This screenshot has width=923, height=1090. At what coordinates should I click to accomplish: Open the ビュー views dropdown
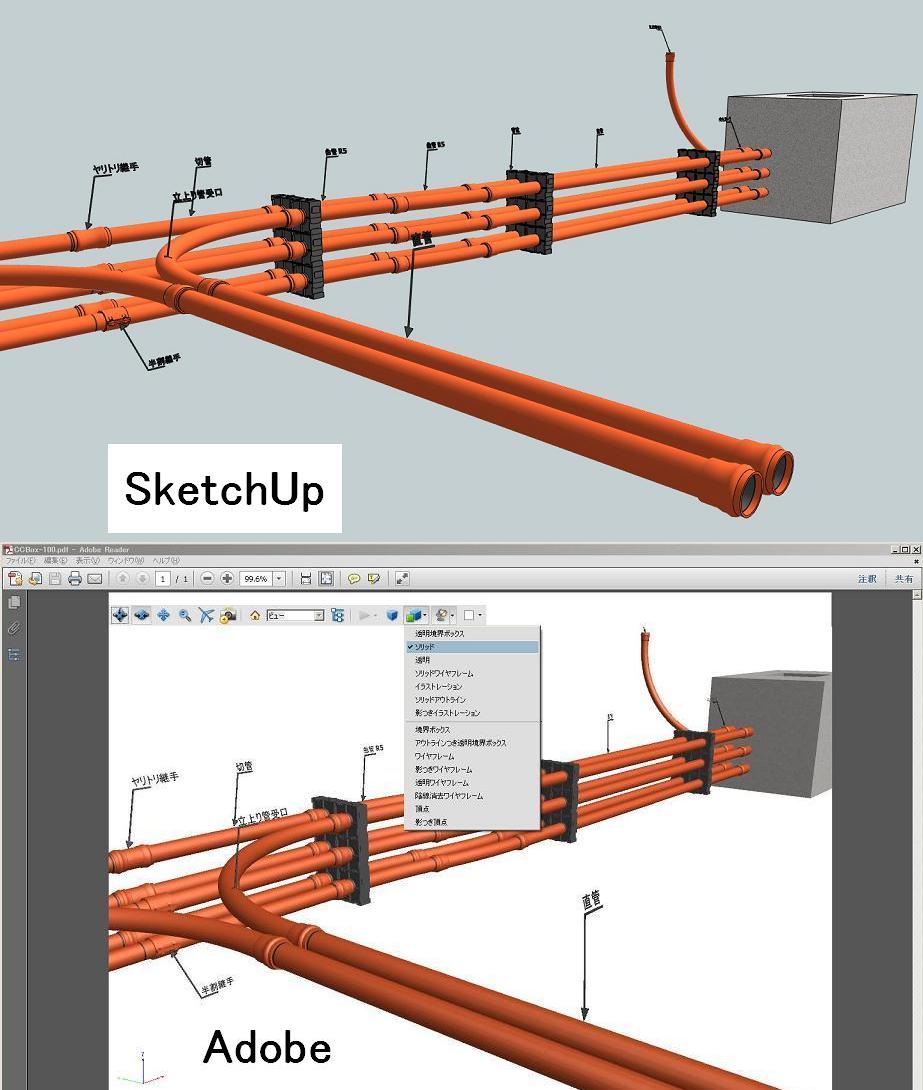tap(295, 615)
